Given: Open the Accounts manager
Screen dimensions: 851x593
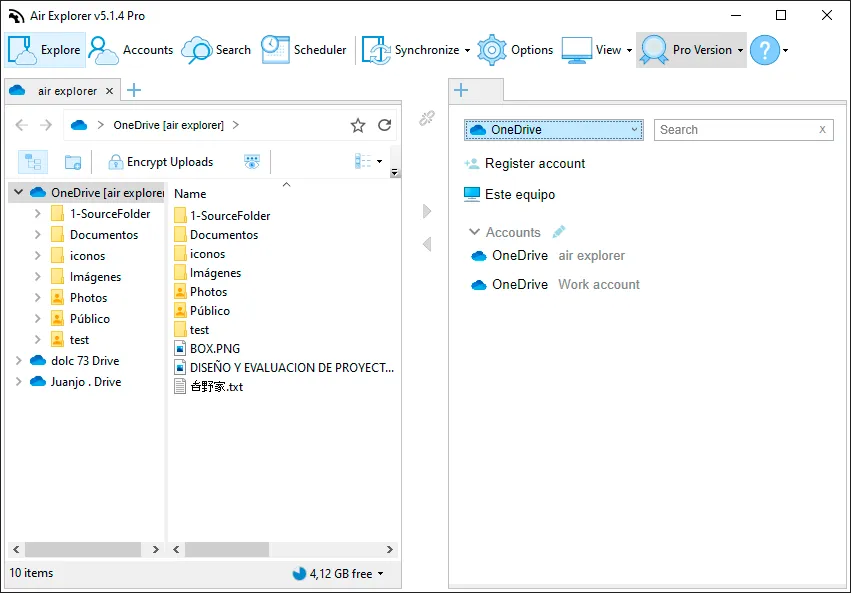Looking at the screenshot, I should (131, 50).
